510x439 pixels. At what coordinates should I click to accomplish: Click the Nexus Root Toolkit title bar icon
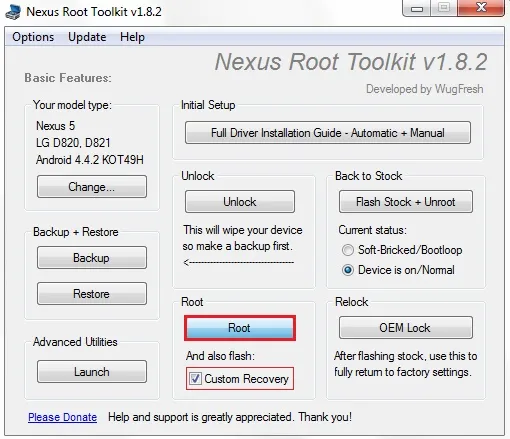13,12
